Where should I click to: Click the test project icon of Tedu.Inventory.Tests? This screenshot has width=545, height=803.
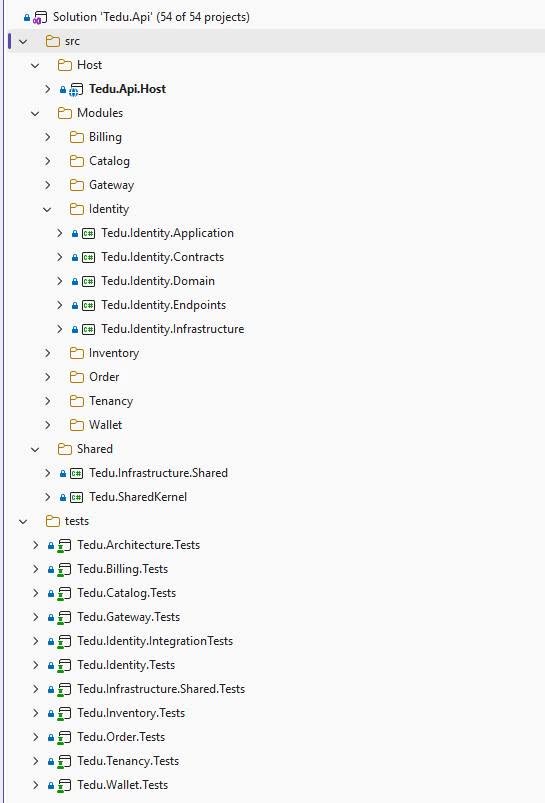point(64,714)
